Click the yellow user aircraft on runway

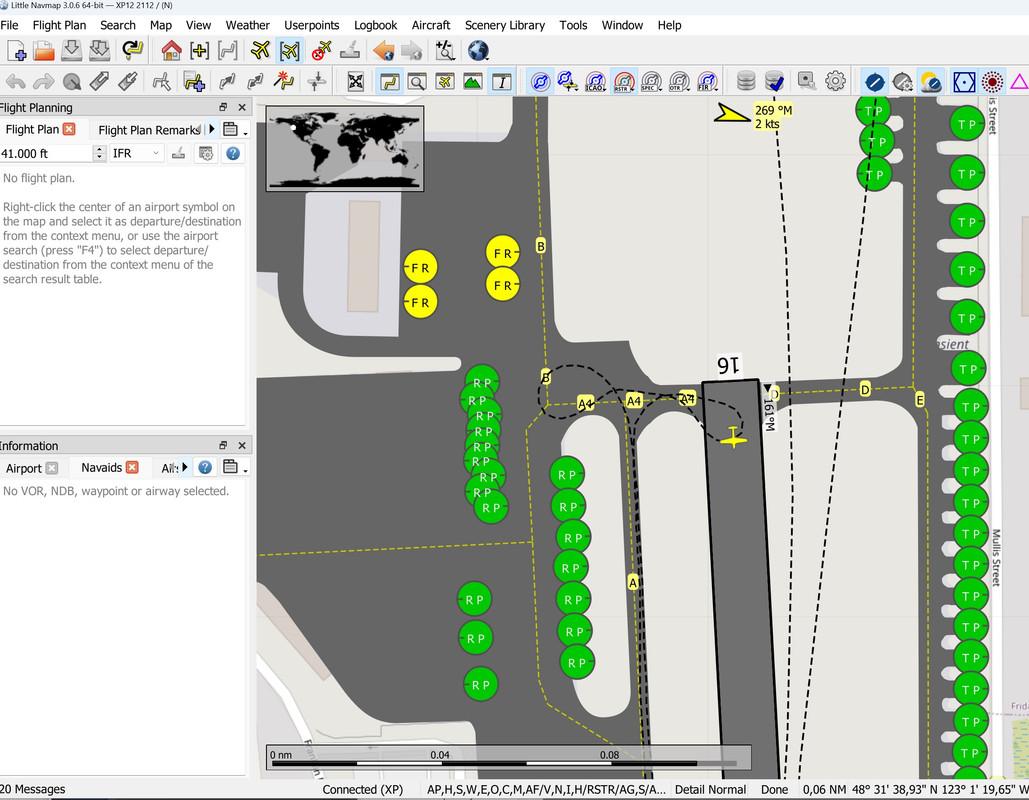tap(733, 437)
